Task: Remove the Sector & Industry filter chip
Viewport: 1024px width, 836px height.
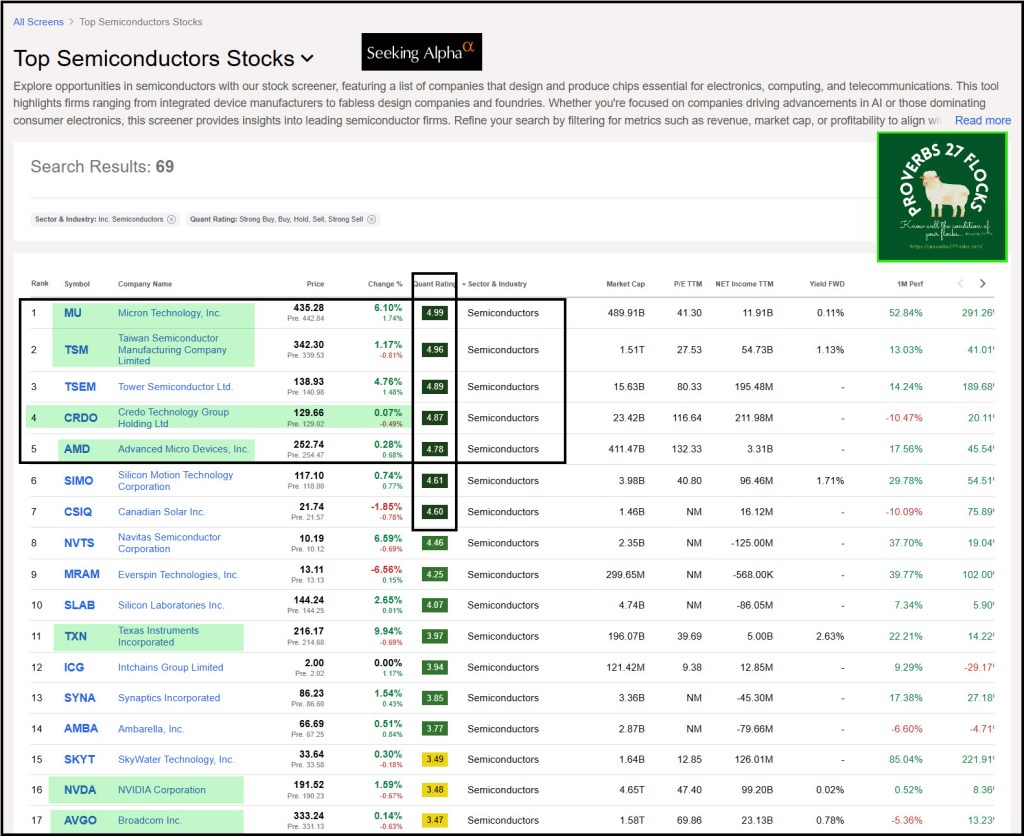Action: tap(171, 219)
